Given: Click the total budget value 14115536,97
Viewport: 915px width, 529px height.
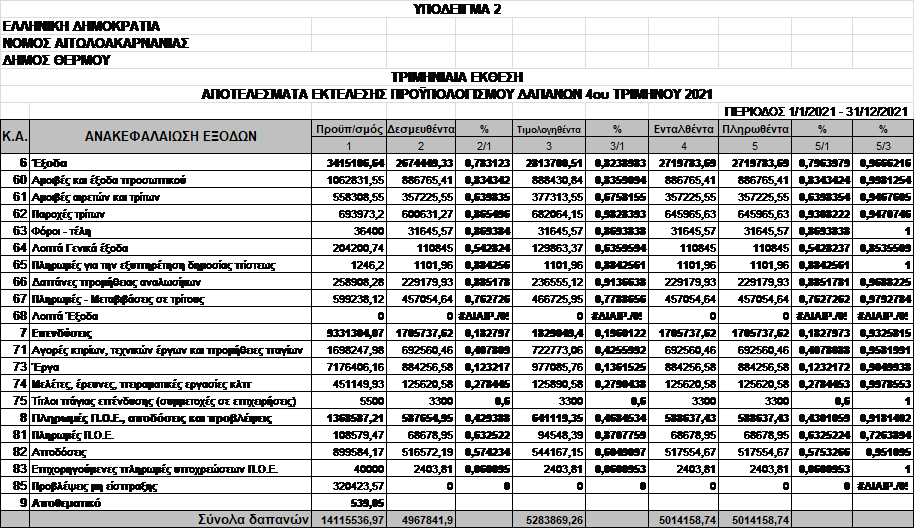Looking at the screenshot, I should [347, 519].
